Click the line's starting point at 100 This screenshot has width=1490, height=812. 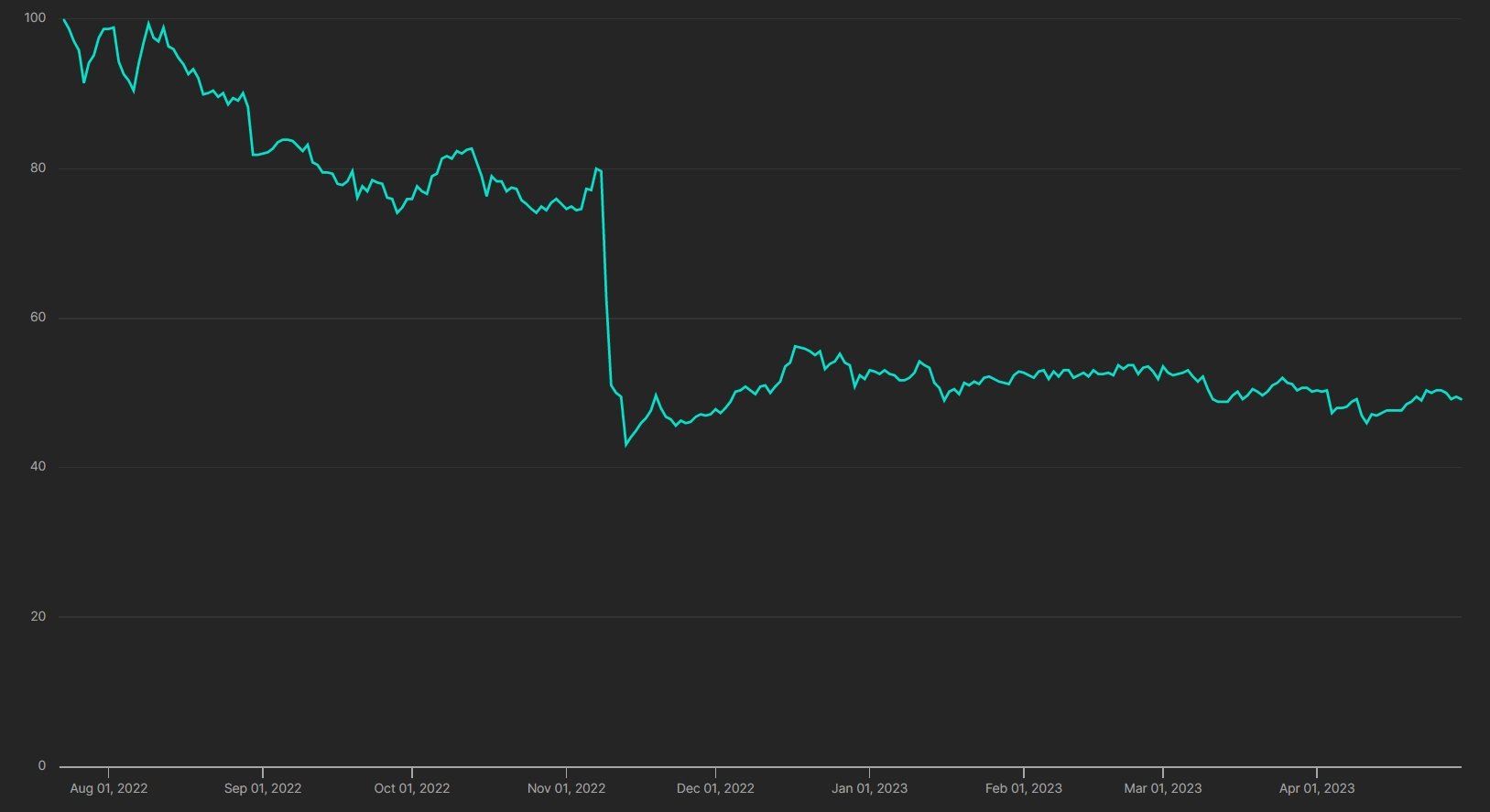pyautogui.click(x=63, y=19)
